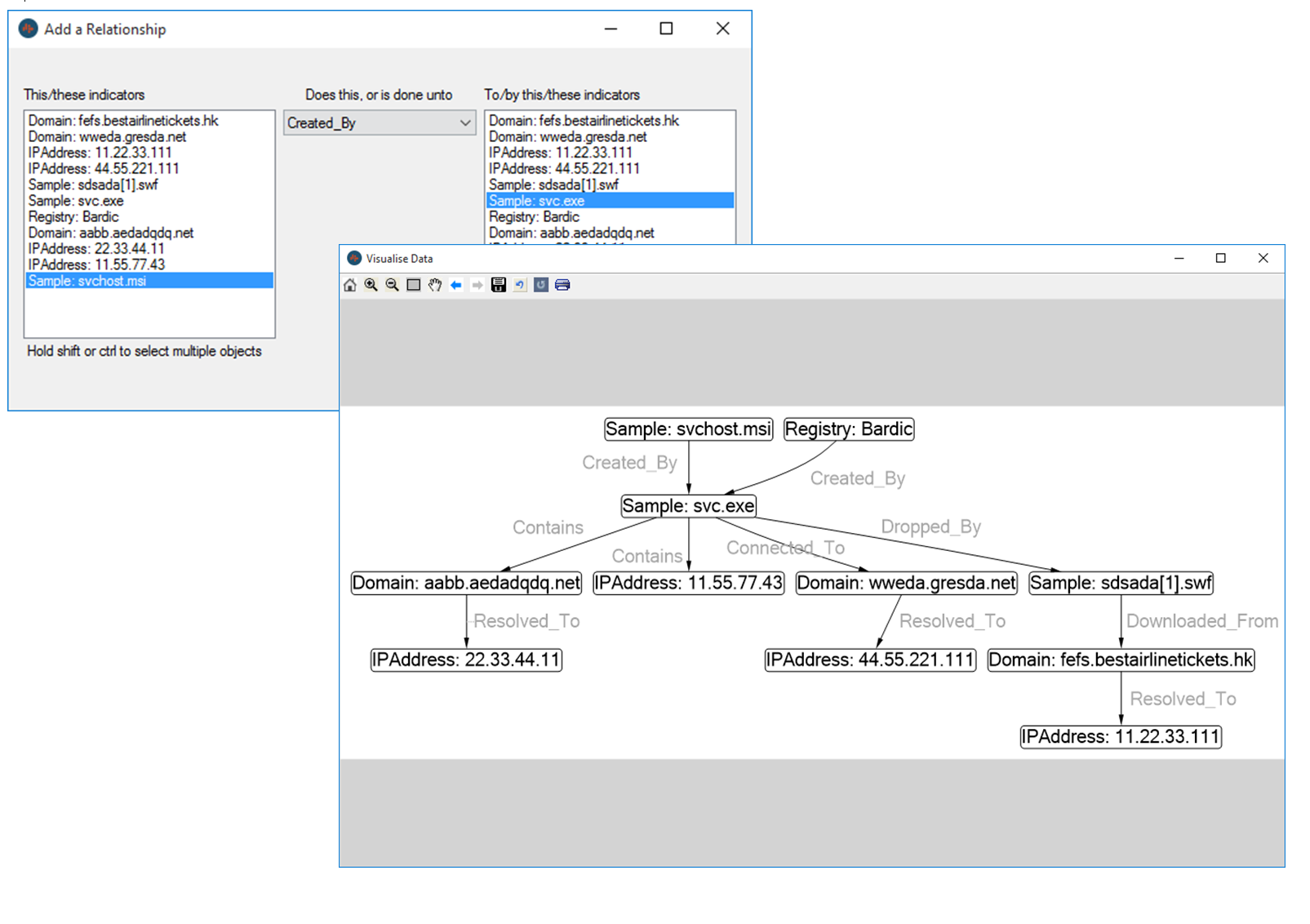Click the 'Registry: Bardic' graph node
1310x924 pixels.
tap(849, 429)
